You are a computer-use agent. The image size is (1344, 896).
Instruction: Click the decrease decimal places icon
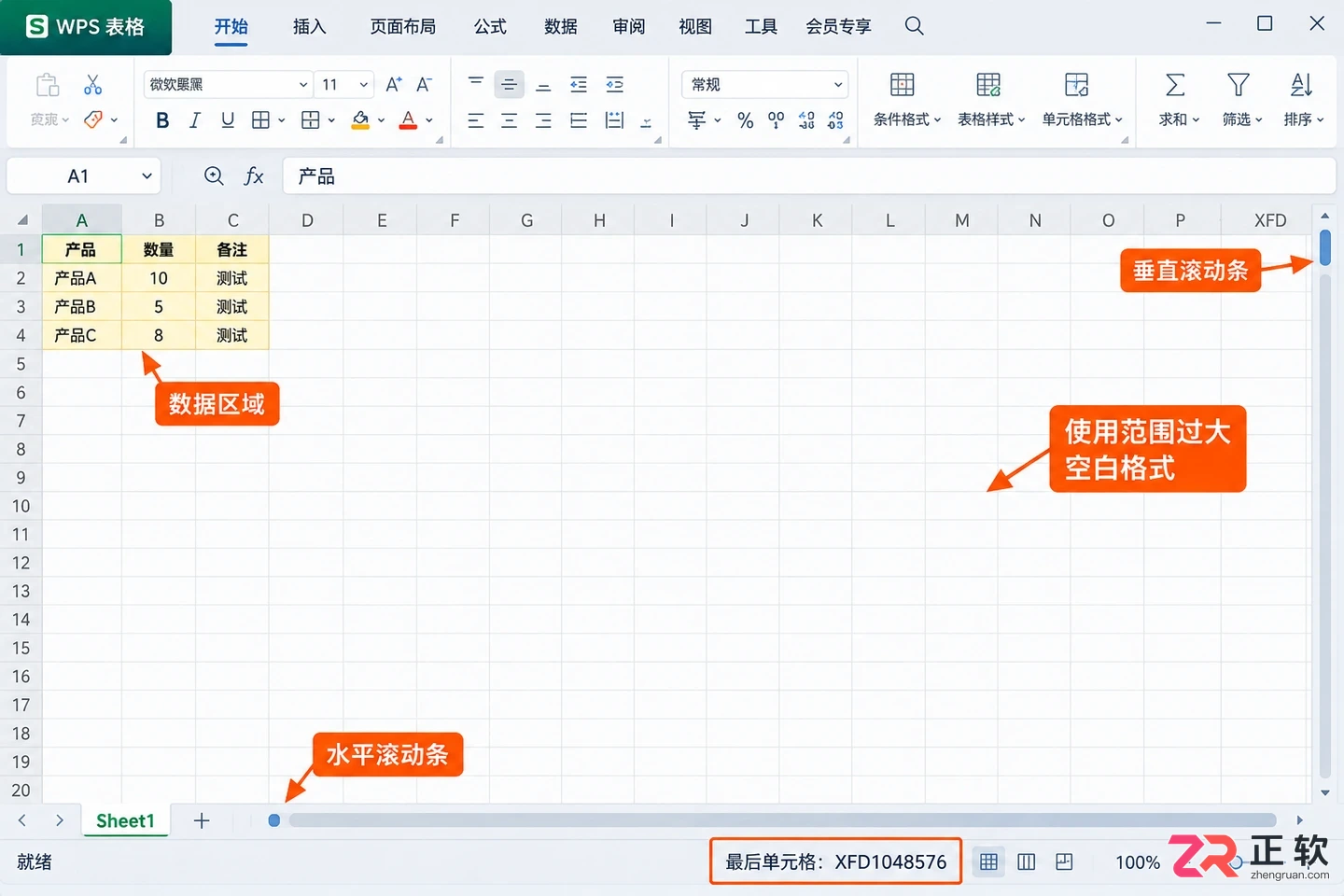pos(835,119)
